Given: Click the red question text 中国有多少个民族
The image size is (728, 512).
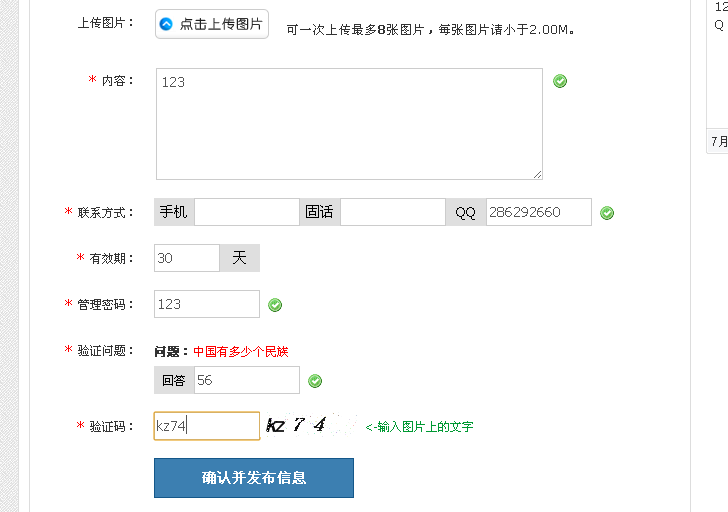Looking at the screenshot, I should (241, 351).
